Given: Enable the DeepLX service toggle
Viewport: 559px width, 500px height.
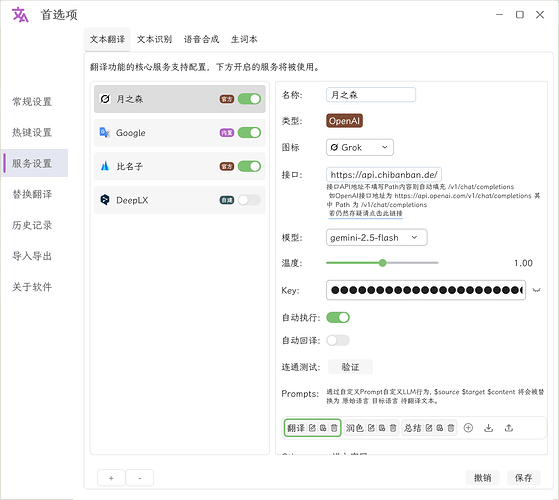Looking at the screenshot, I should [x=249, y=200].
